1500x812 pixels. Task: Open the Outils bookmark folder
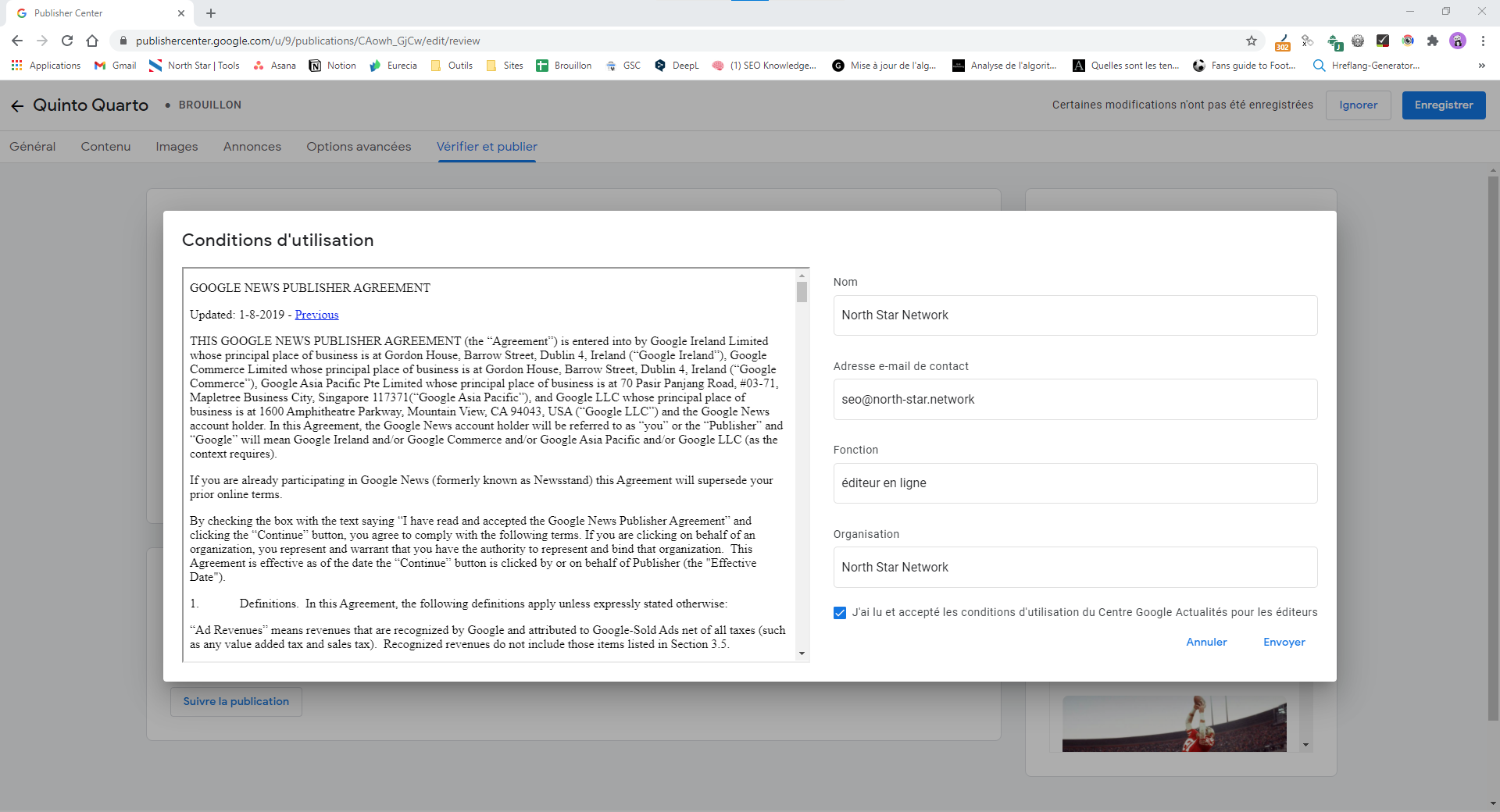tap(452, 66)
